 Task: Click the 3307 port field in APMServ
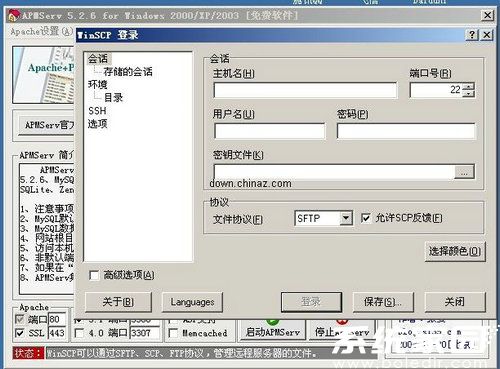tap(144, 333)
